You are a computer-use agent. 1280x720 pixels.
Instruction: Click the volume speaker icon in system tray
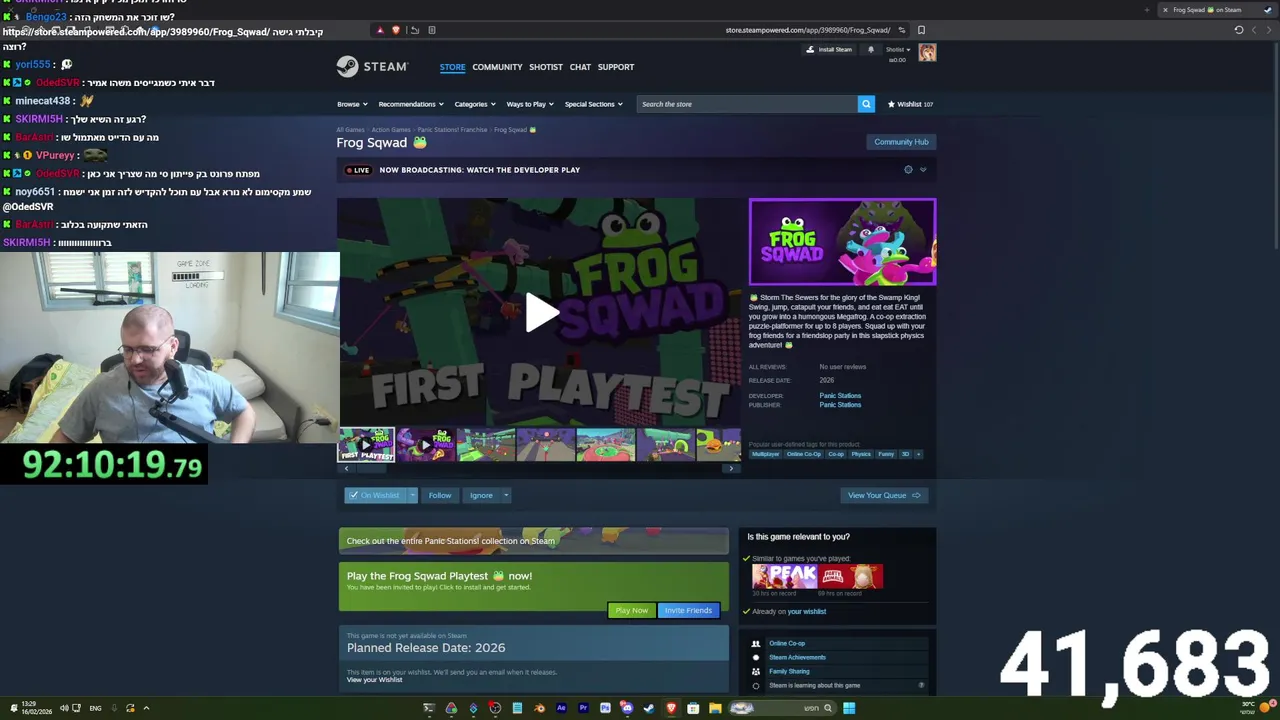tap(63, 708)
